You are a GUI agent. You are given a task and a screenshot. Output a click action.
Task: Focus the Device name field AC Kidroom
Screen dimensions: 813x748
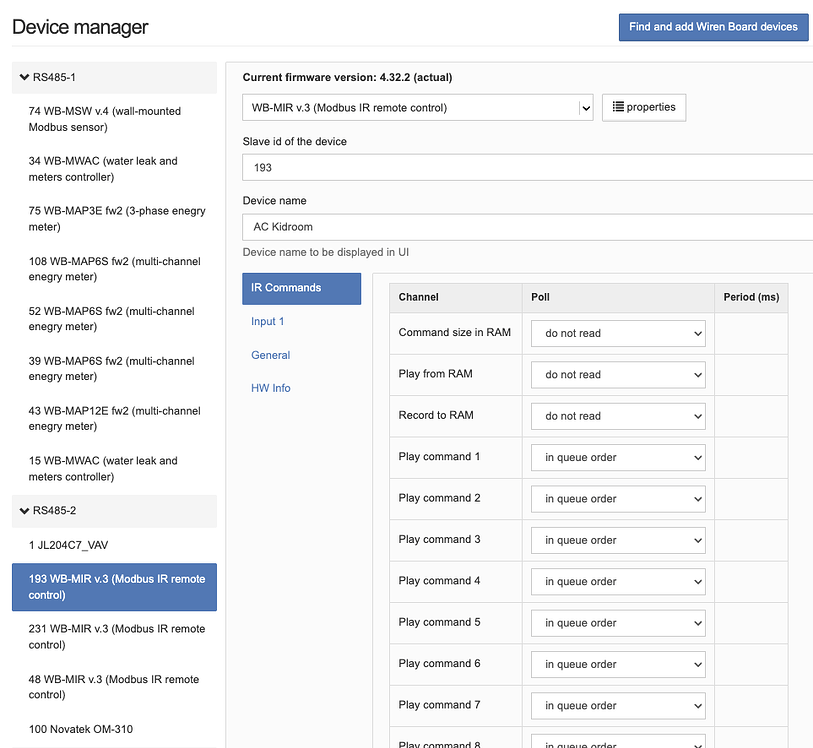click(x=527, y=227)
